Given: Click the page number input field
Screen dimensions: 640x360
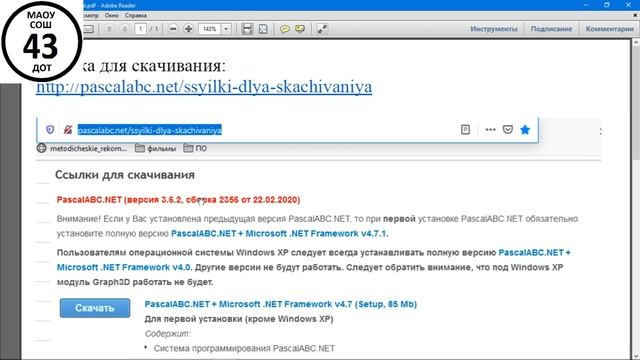Looking at the screenshot, I should (x=140, y=29).
